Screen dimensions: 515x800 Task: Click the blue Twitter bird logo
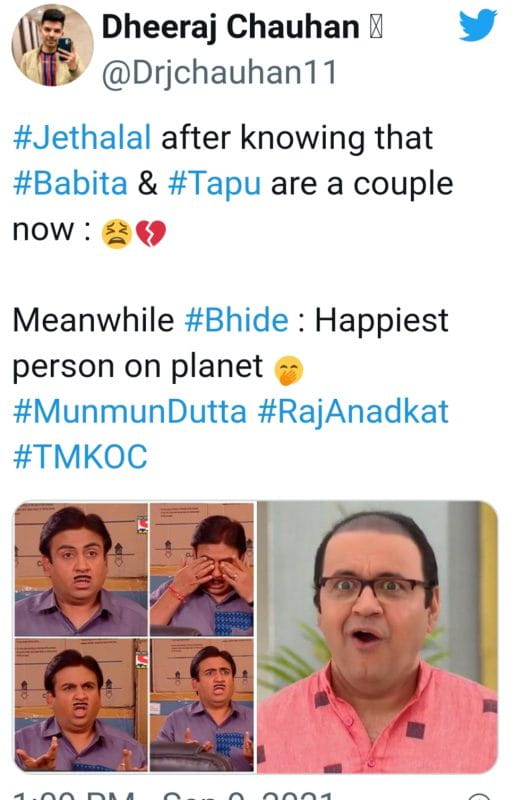pyautogui.click(x=478, y=24)
